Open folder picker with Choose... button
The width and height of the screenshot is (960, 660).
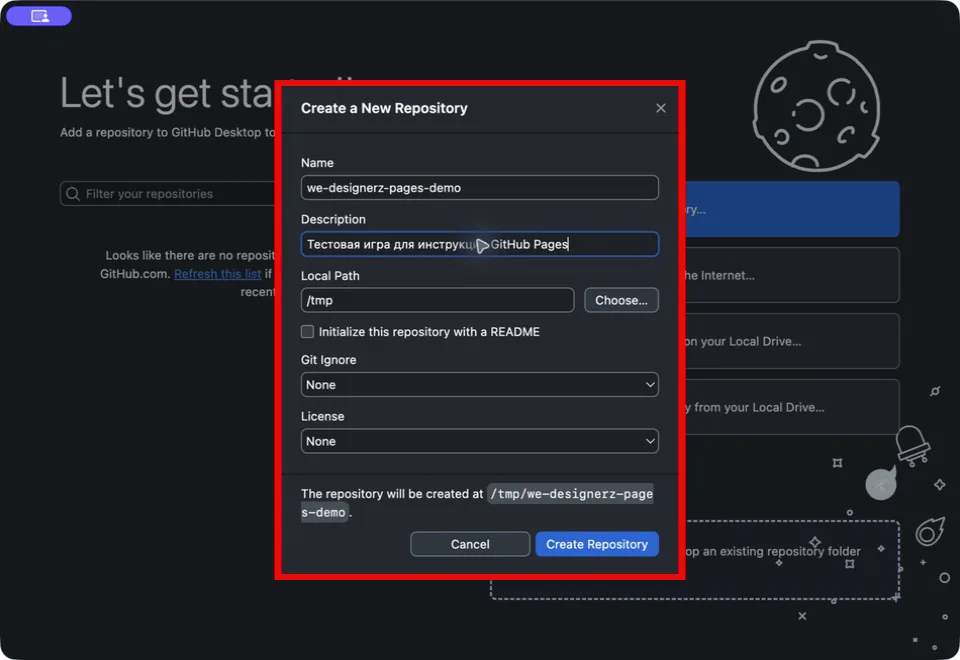[621, 301]
